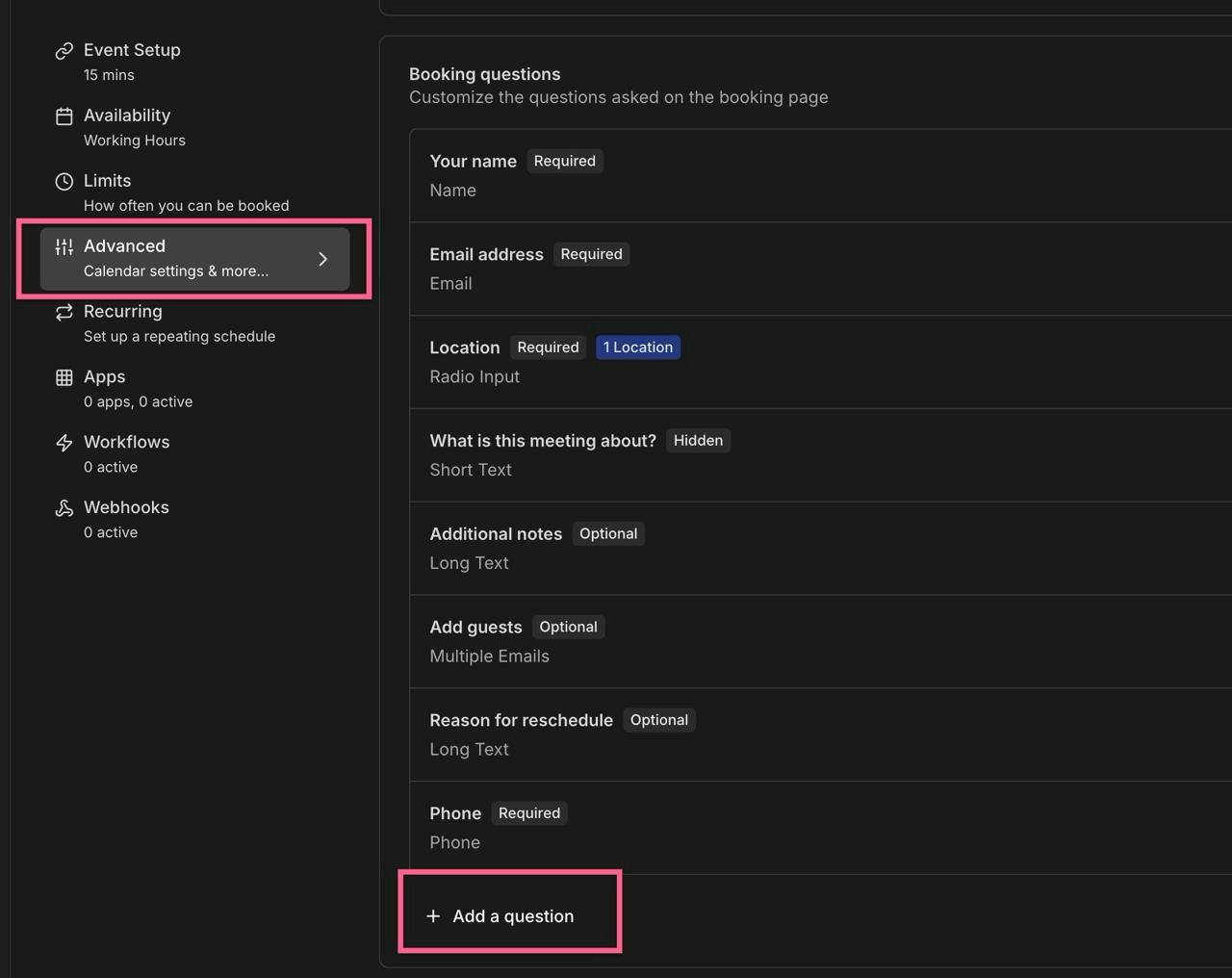Expand Advanced using its chevron arrow

(x=323, y=258)
